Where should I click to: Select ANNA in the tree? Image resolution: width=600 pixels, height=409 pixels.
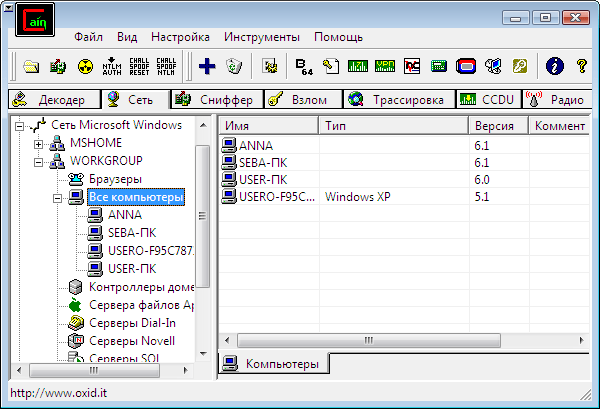(125, 215)
